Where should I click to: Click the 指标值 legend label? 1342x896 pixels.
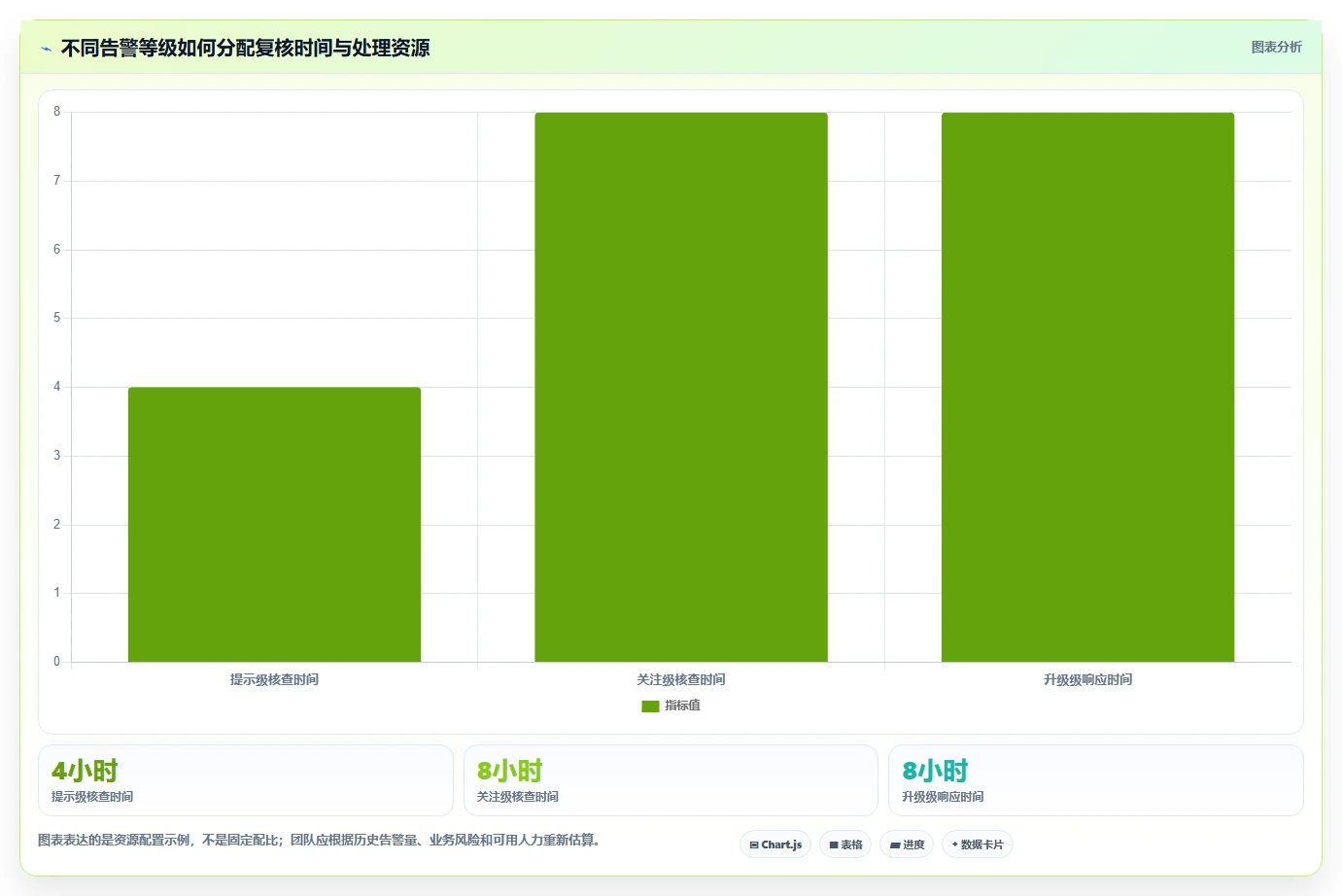pos(682,706)
